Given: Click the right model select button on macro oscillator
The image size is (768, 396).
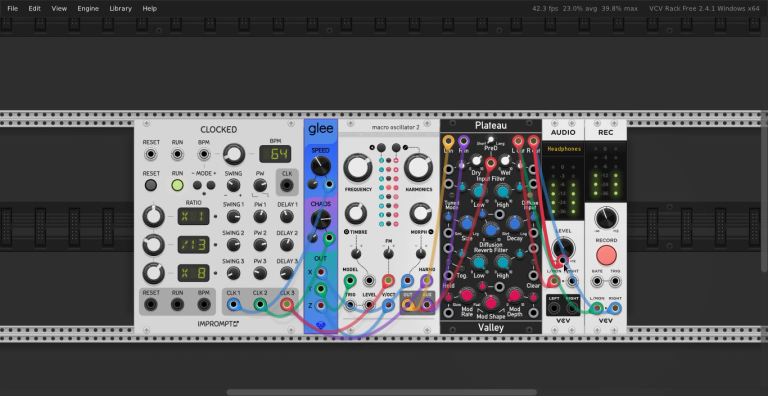Looking at the screenshot, I should point(396,147).
